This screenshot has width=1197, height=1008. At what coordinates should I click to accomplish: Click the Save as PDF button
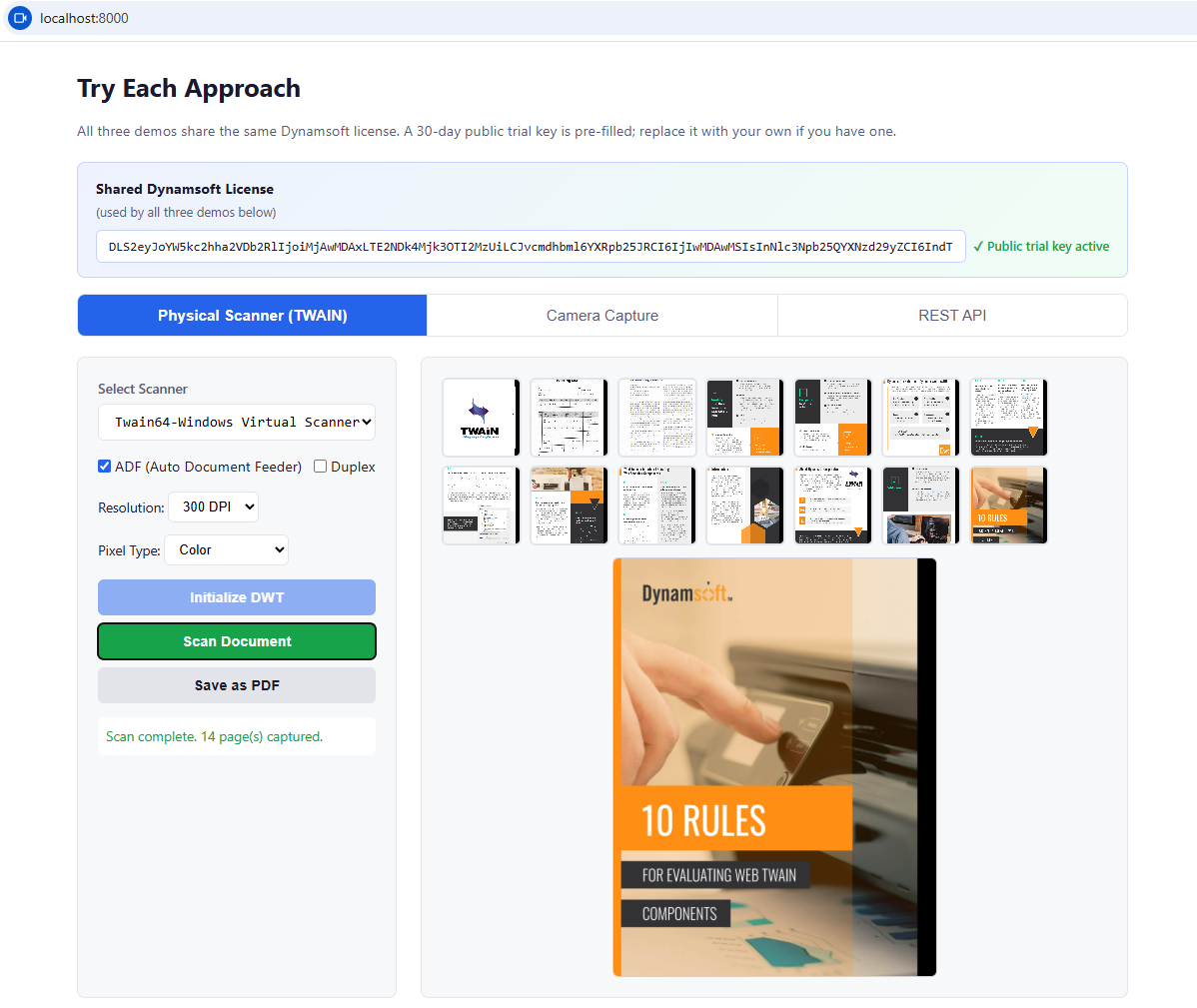(x=237, y=685)
